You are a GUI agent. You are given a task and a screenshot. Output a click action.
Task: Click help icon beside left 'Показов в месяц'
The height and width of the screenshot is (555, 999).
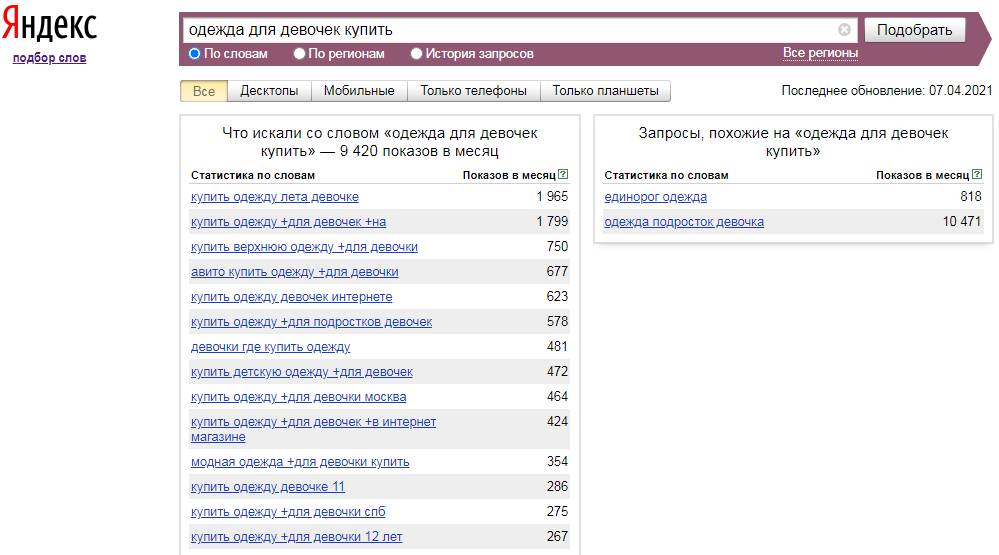click(563, 175)
